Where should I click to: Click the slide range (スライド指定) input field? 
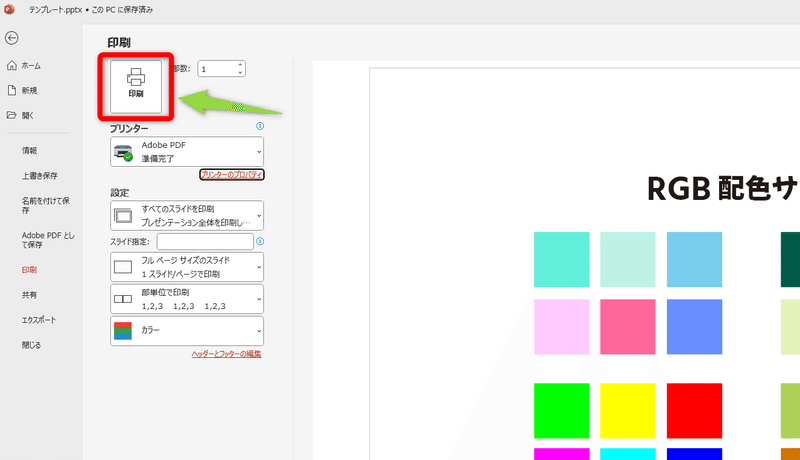pos(205,241)
